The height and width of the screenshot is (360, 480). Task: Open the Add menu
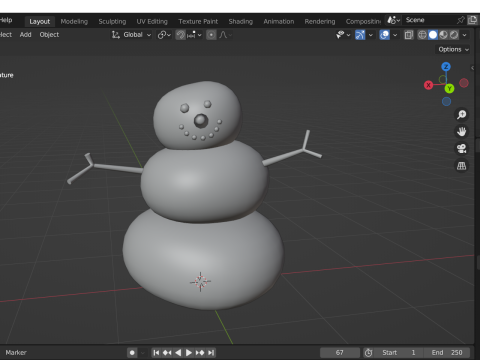click(x=25, y=35)
